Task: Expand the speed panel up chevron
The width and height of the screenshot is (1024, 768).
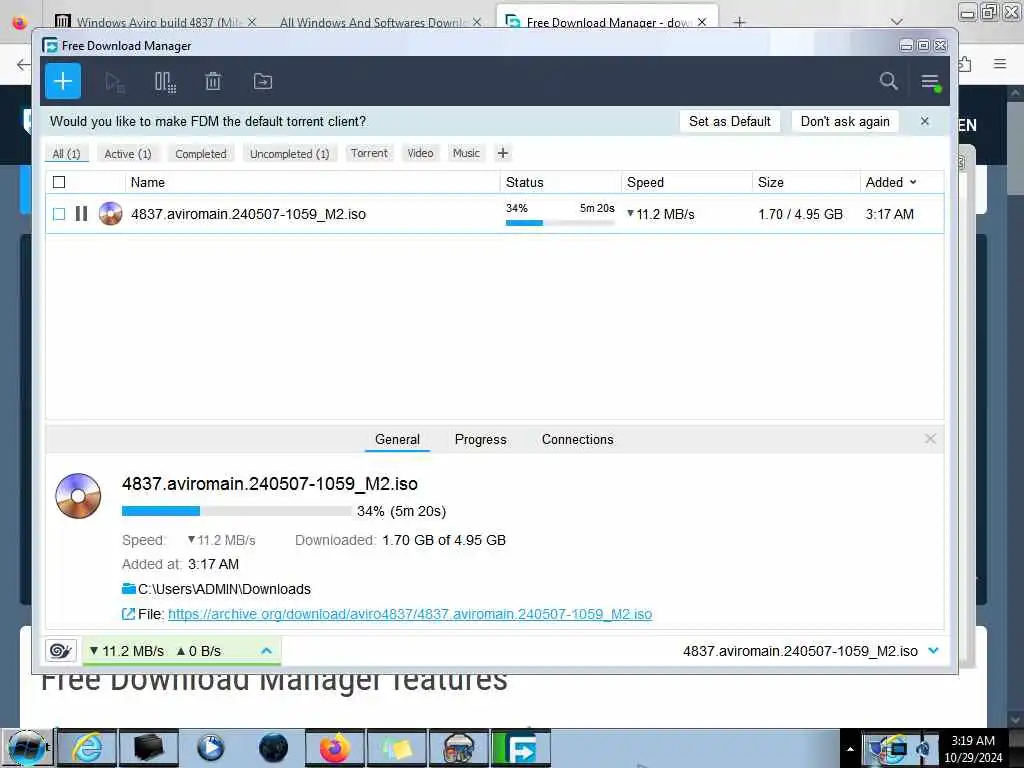Action: [x=266, y=650]
